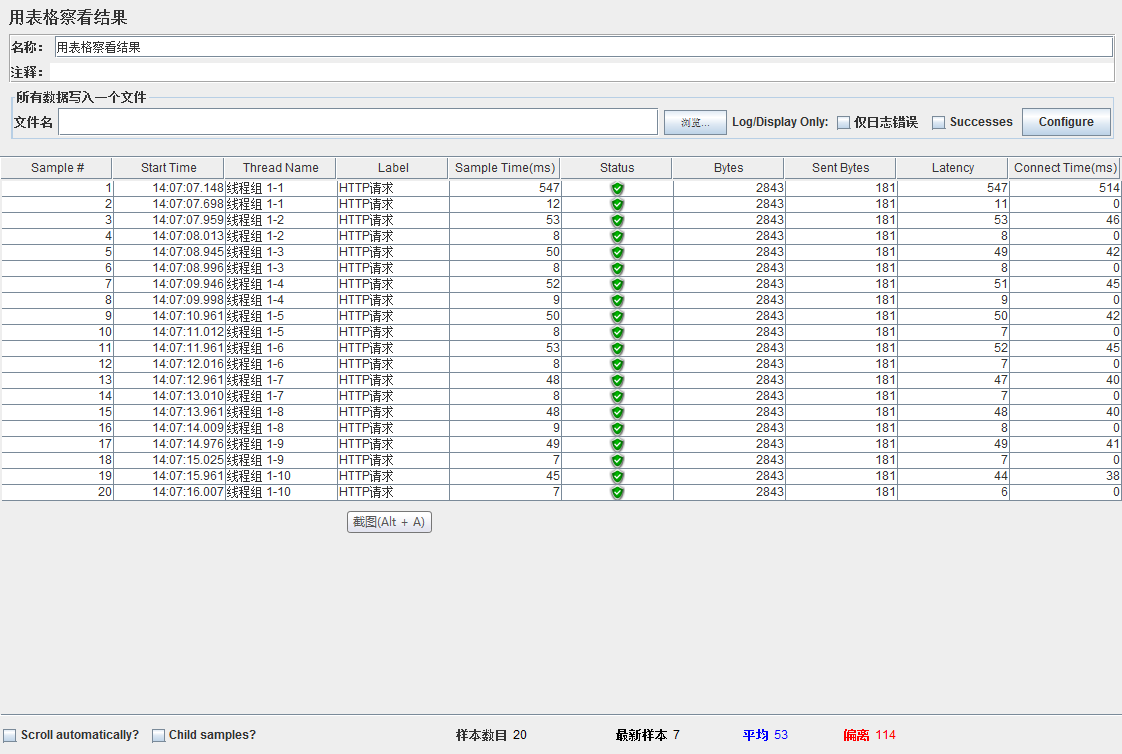1122x754 pixels.
Task: Enable Scroll automatically checkbox
Action: (10, 735)
